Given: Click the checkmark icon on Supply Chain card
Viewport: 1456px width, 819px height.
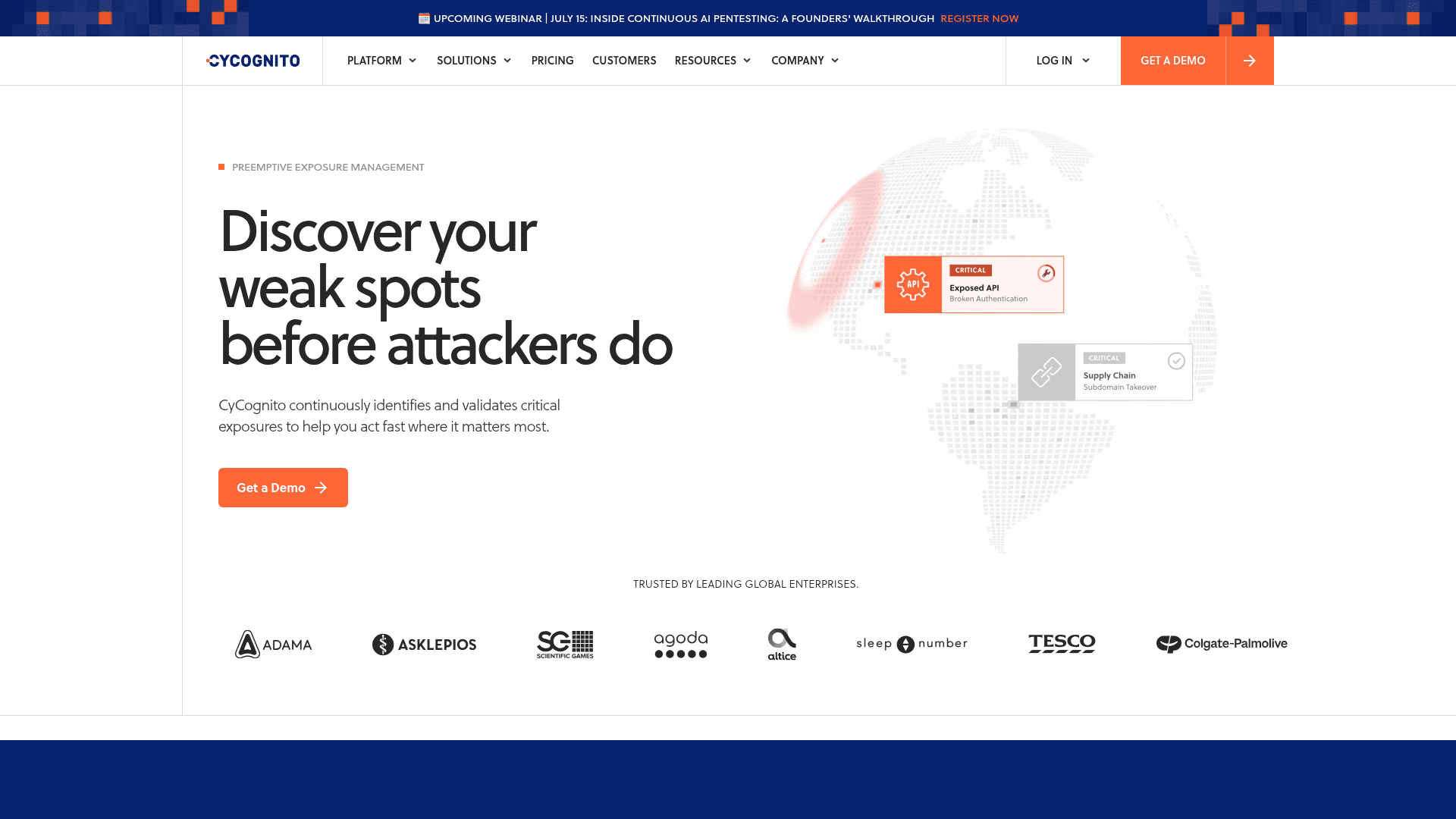Looking at the screenshot, I should pyautogui.click(x=1176, y=361).
